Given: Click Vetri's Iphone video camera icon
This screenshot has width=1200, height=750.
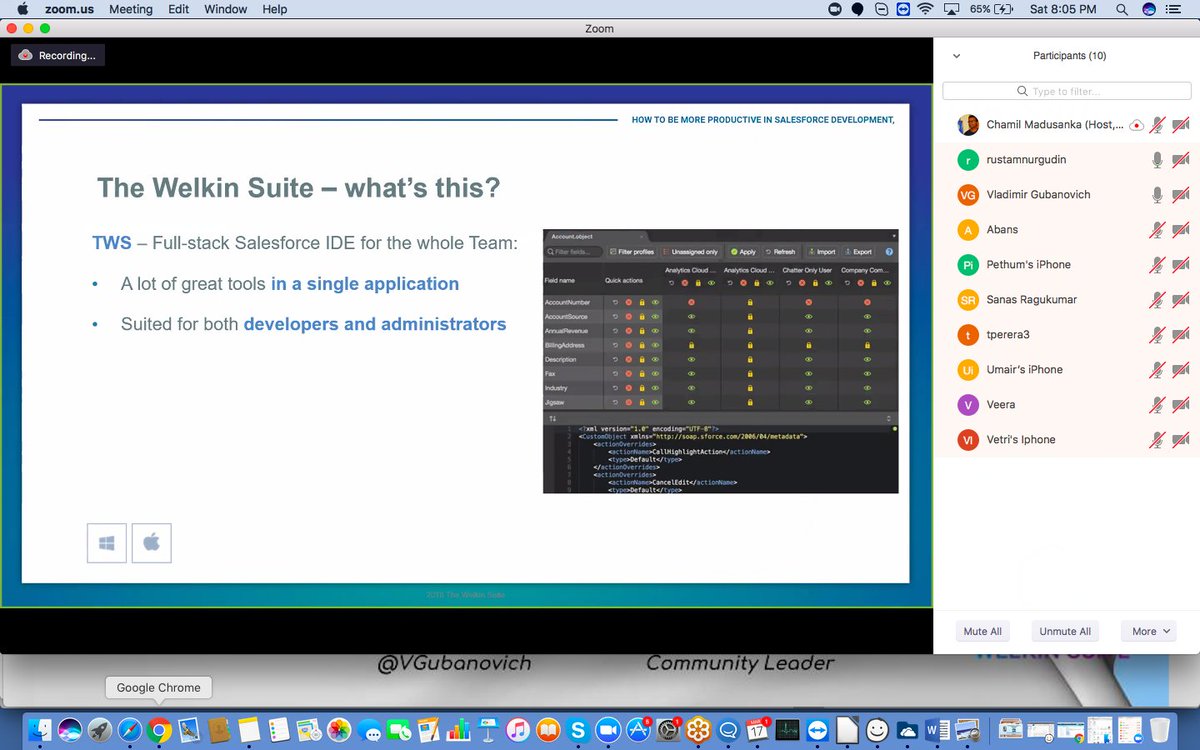Looking at the screenshot, I should (1181, 440).
